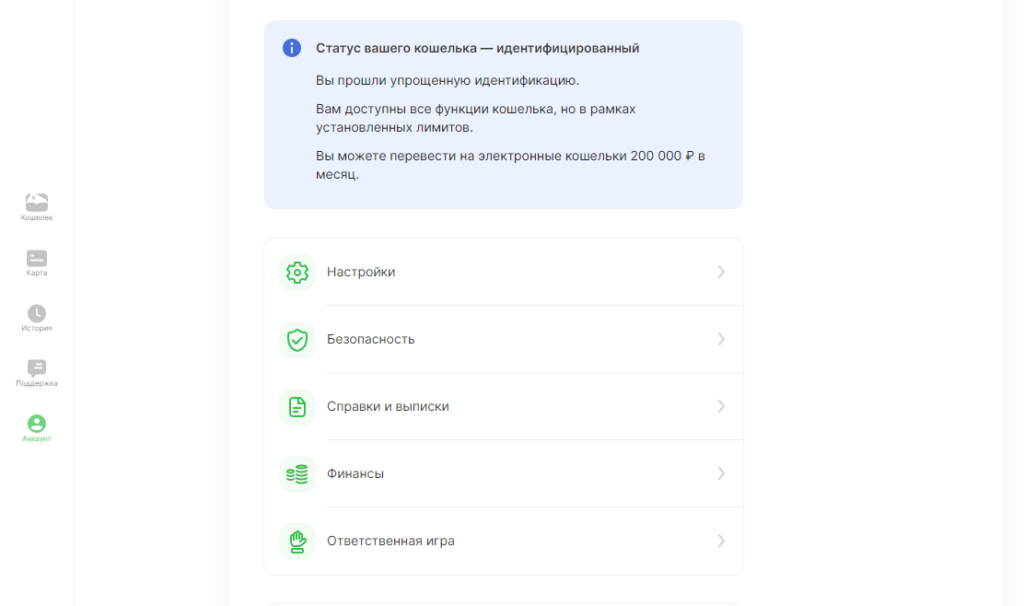Image resolution: width=1024 pixels, height=606 pixels.
Task: Click the Безопасность text label
Action: pyautogui.click(x=370, y=339)
